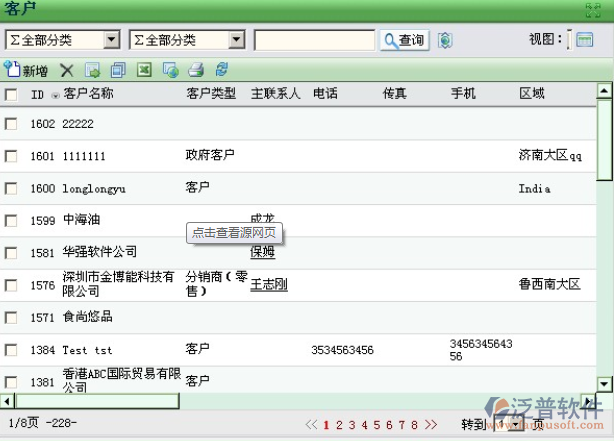This screenshot has height=441, width=614.
Task: Click the copy records icon
Action: 118,70
